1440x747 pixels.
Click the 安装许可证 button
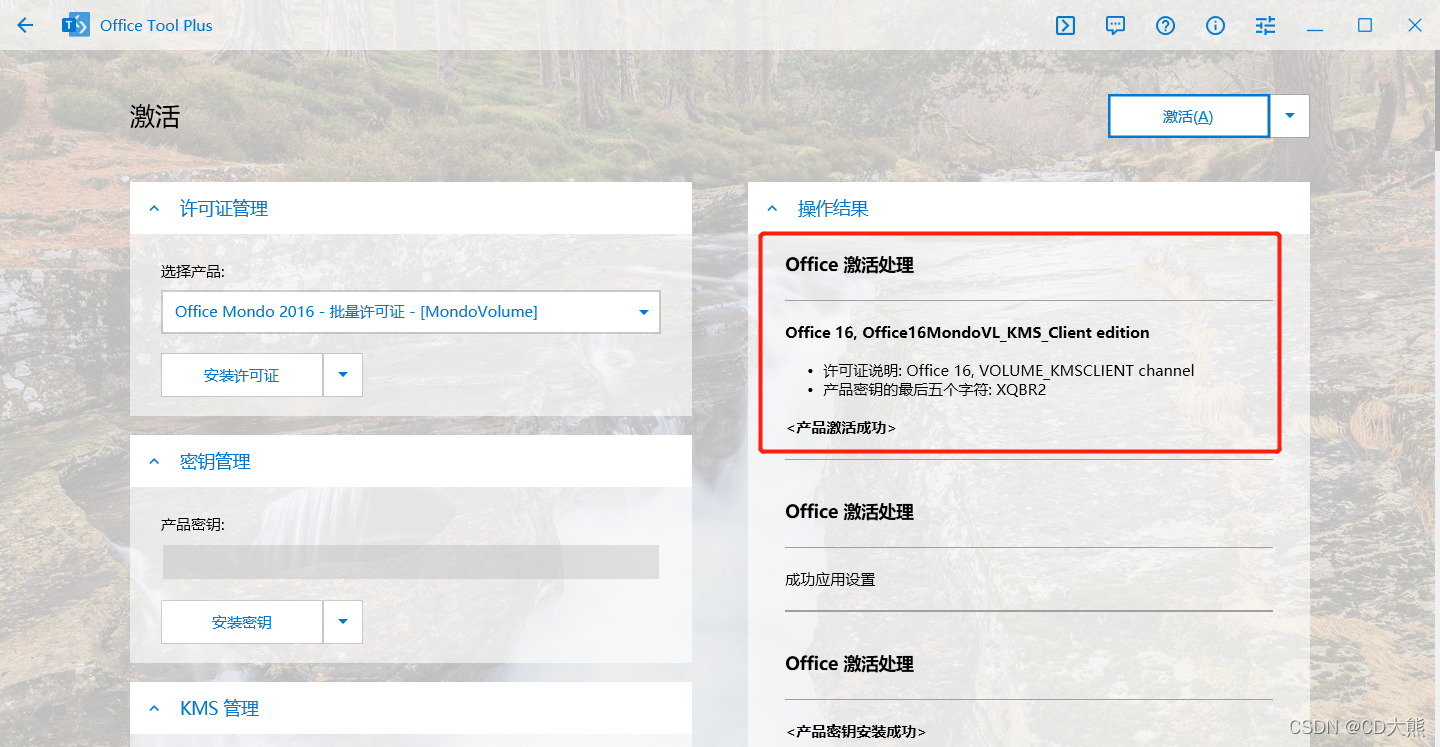[x=242, y=375]
